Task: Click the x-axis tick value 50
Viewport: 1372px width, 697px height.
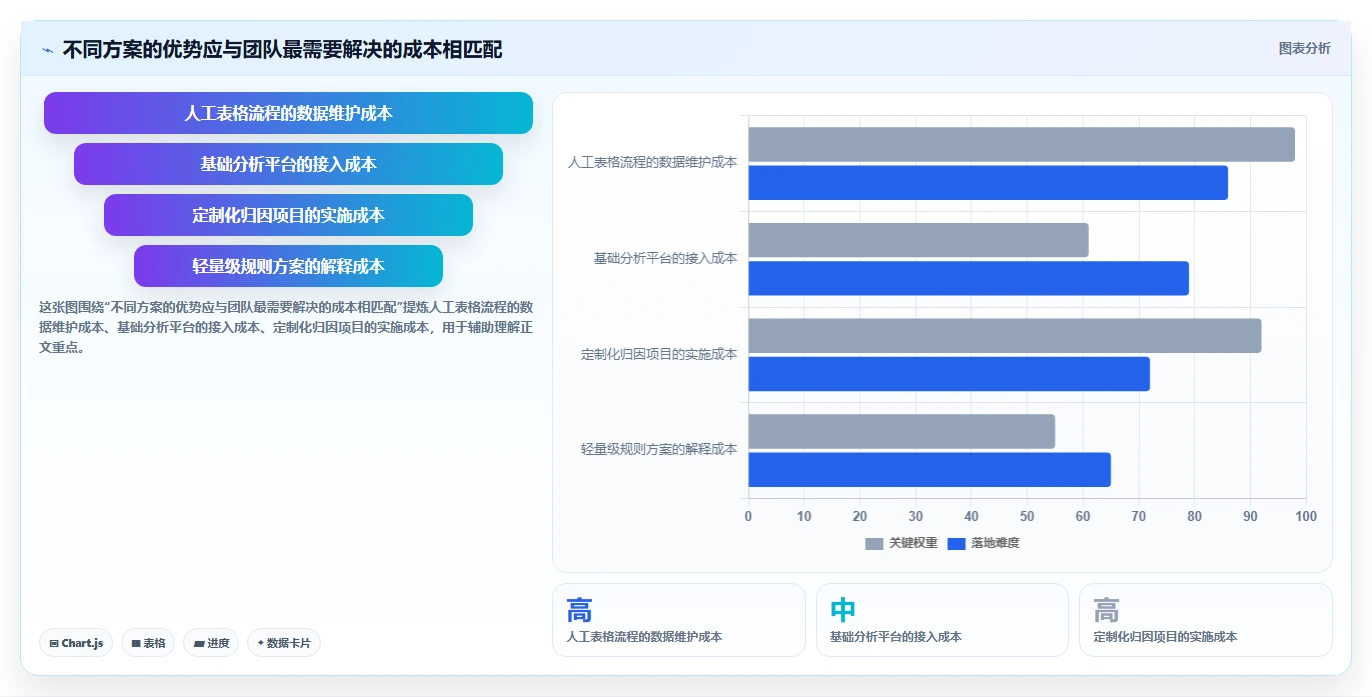Action: (x=1027, y=516)
